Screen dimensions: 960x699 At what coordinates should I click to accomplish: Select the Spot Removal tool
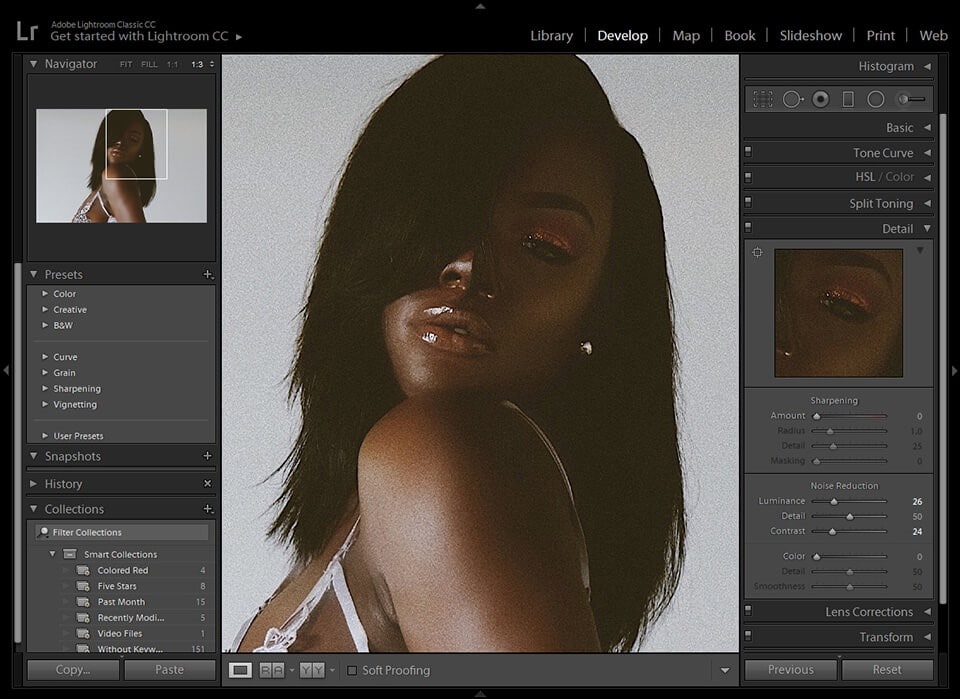793,99
